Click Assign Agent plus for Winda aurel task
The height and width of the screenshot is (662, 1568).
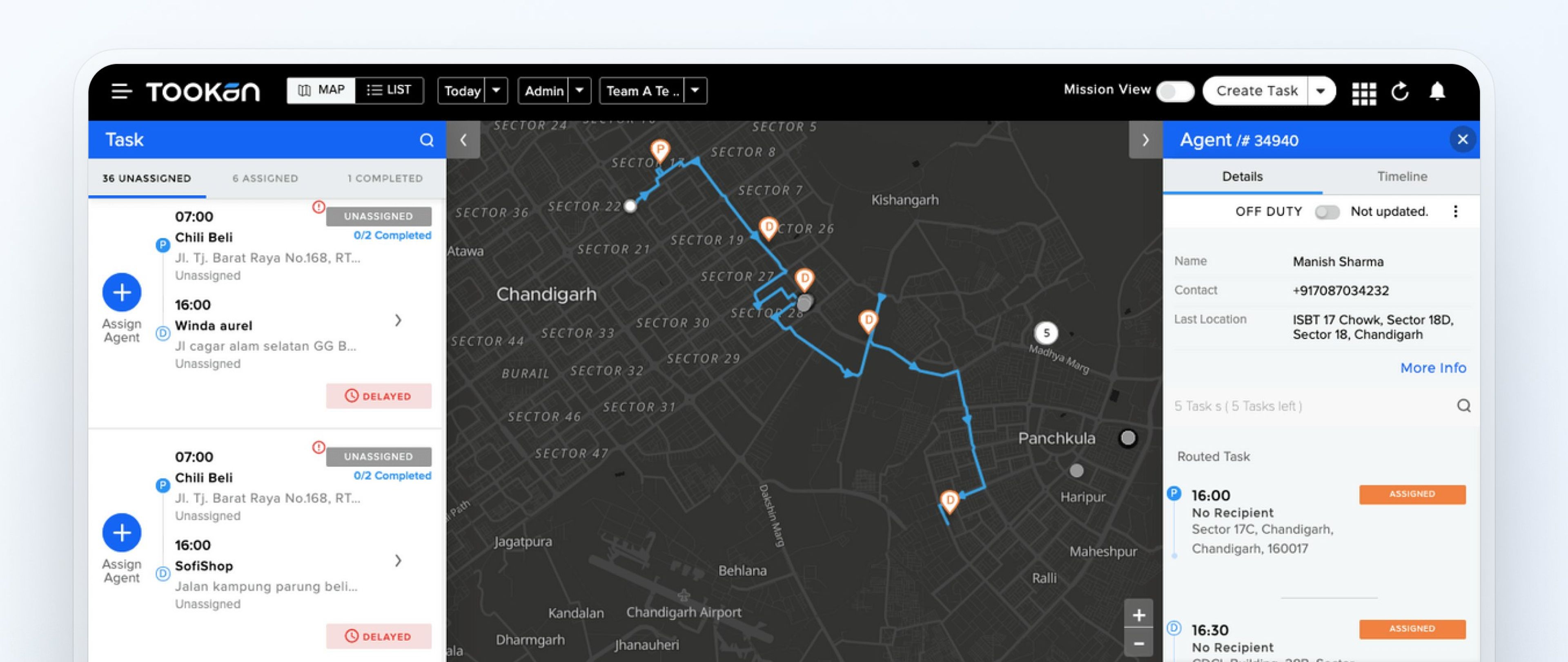(x=122, y=292)
